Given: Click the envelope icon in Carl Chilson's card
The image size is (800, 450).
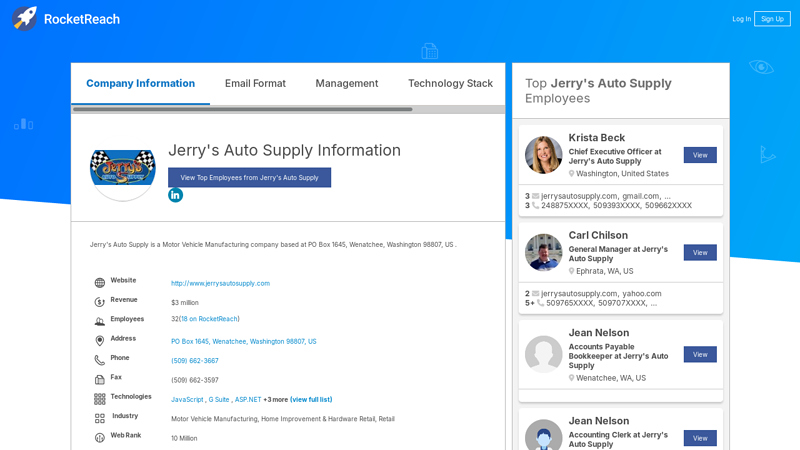Looking at the screenshot, I should pos(536,293).
